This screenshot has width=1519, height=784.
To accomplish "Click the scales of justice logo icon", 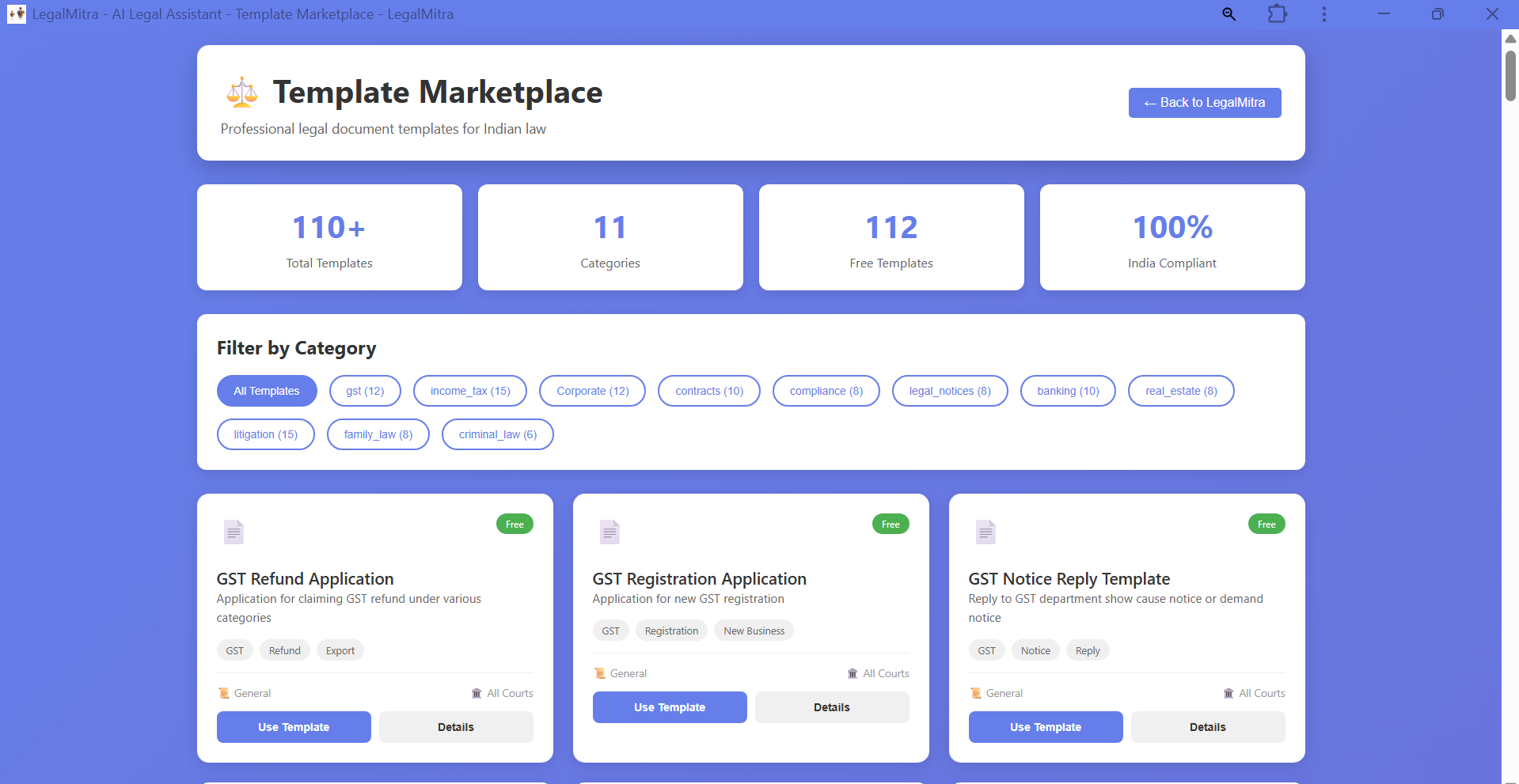I will pos(242,93).
